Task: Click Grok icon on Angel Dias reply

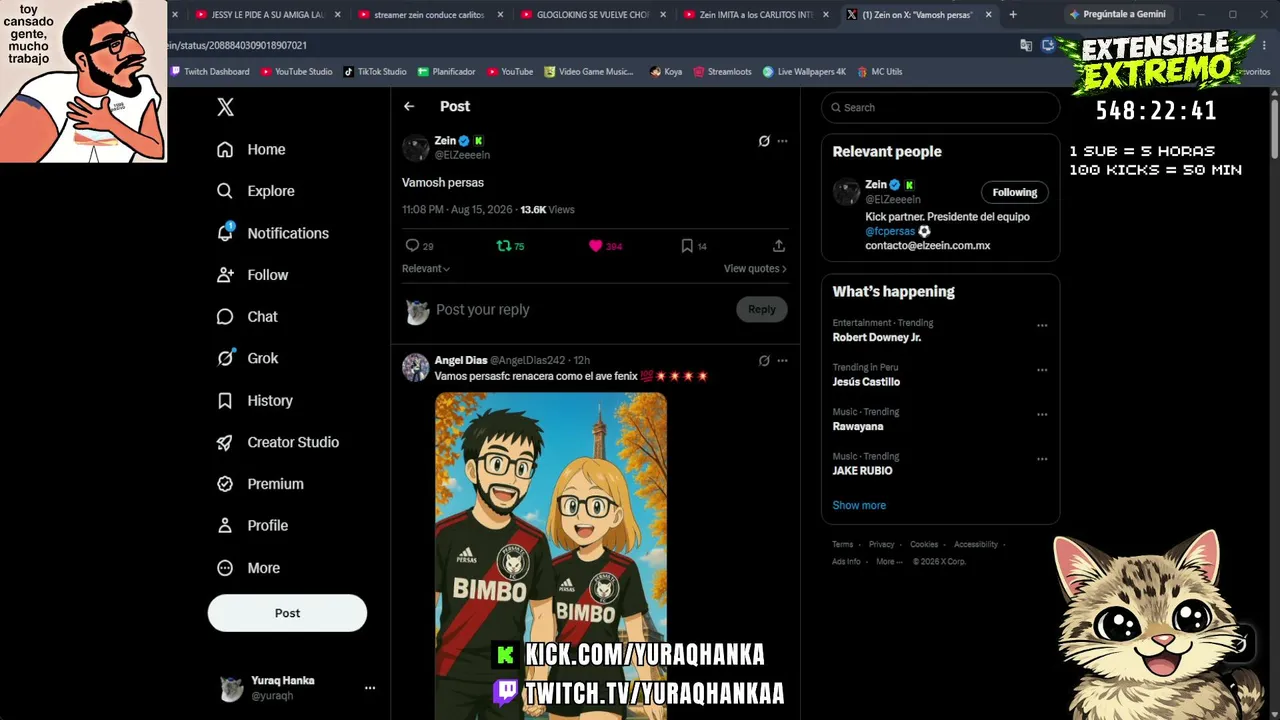Action: click(x=764, y=360)
